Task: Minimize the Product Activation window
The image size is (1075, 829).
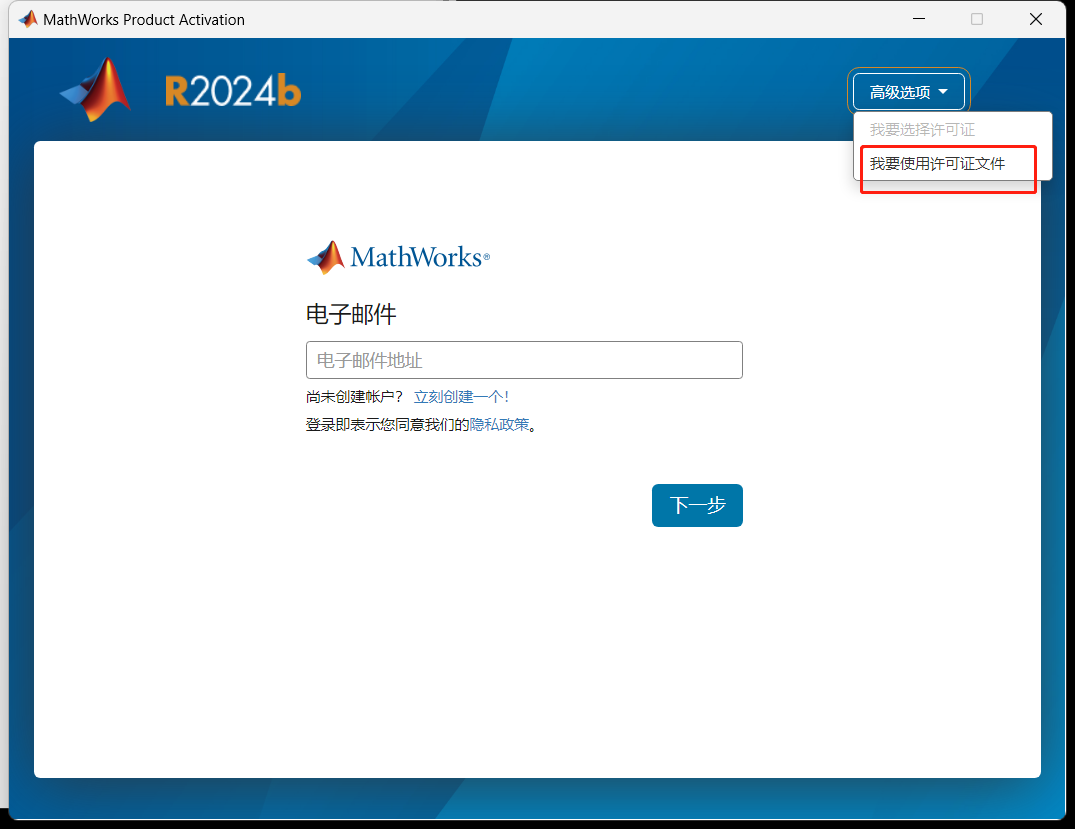Action: [919, 19]
